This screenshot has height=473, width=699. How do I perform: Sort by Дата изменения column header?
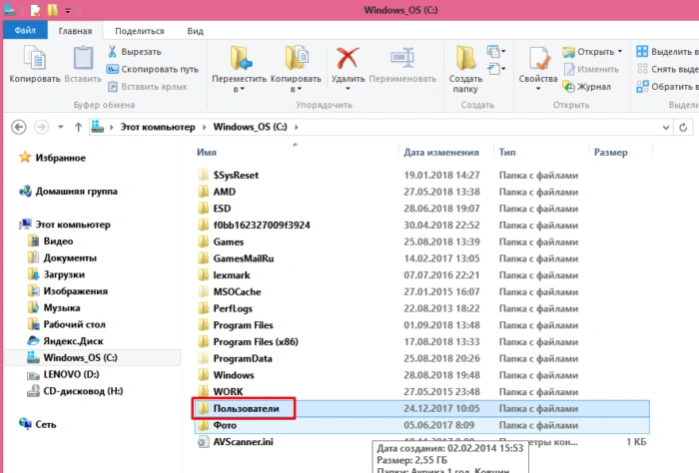pyautogui.click(x=441, y=152)
